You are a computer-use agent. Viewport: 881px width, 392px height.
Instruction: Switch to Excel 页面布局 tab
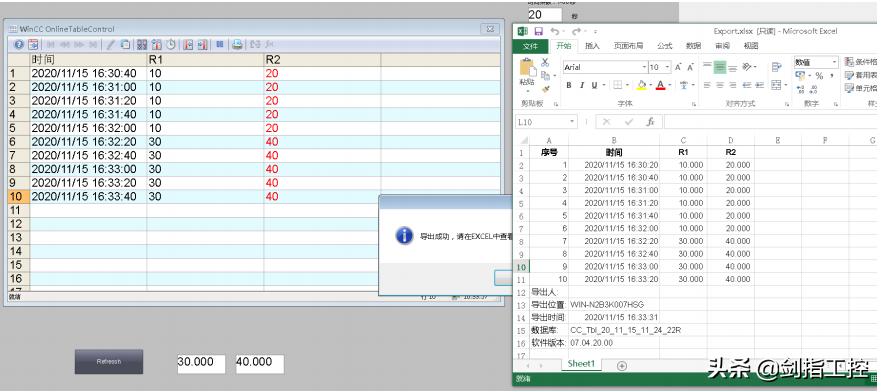(628, 46)
